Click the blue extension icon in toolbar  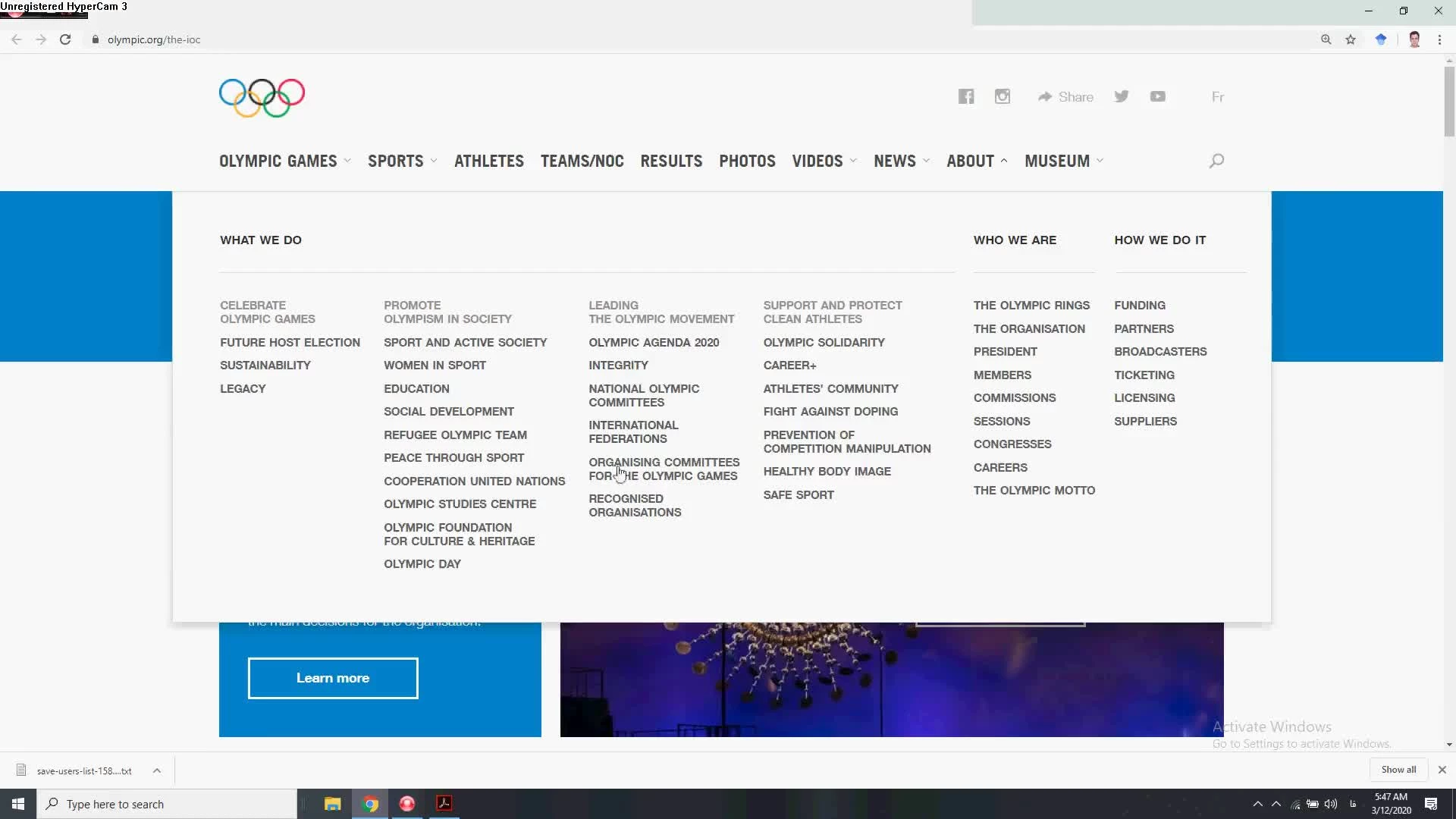pyautogui.click(x=1381, y=39)
